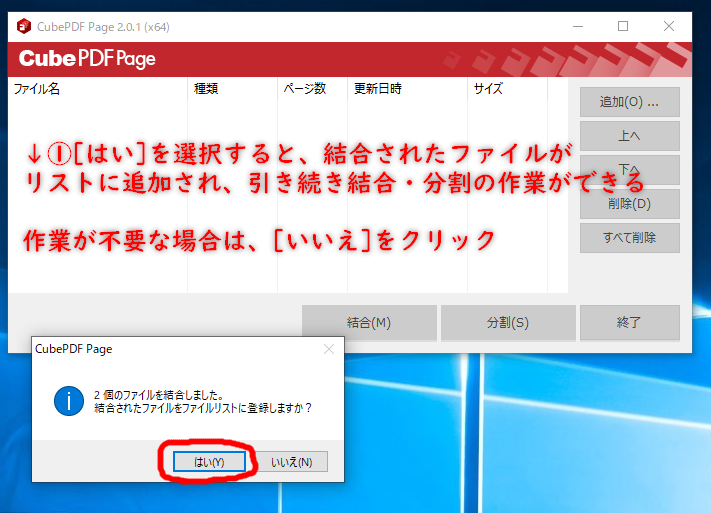Click the 終了 exit button
The image size is (711, 513).
click(629, 322)
